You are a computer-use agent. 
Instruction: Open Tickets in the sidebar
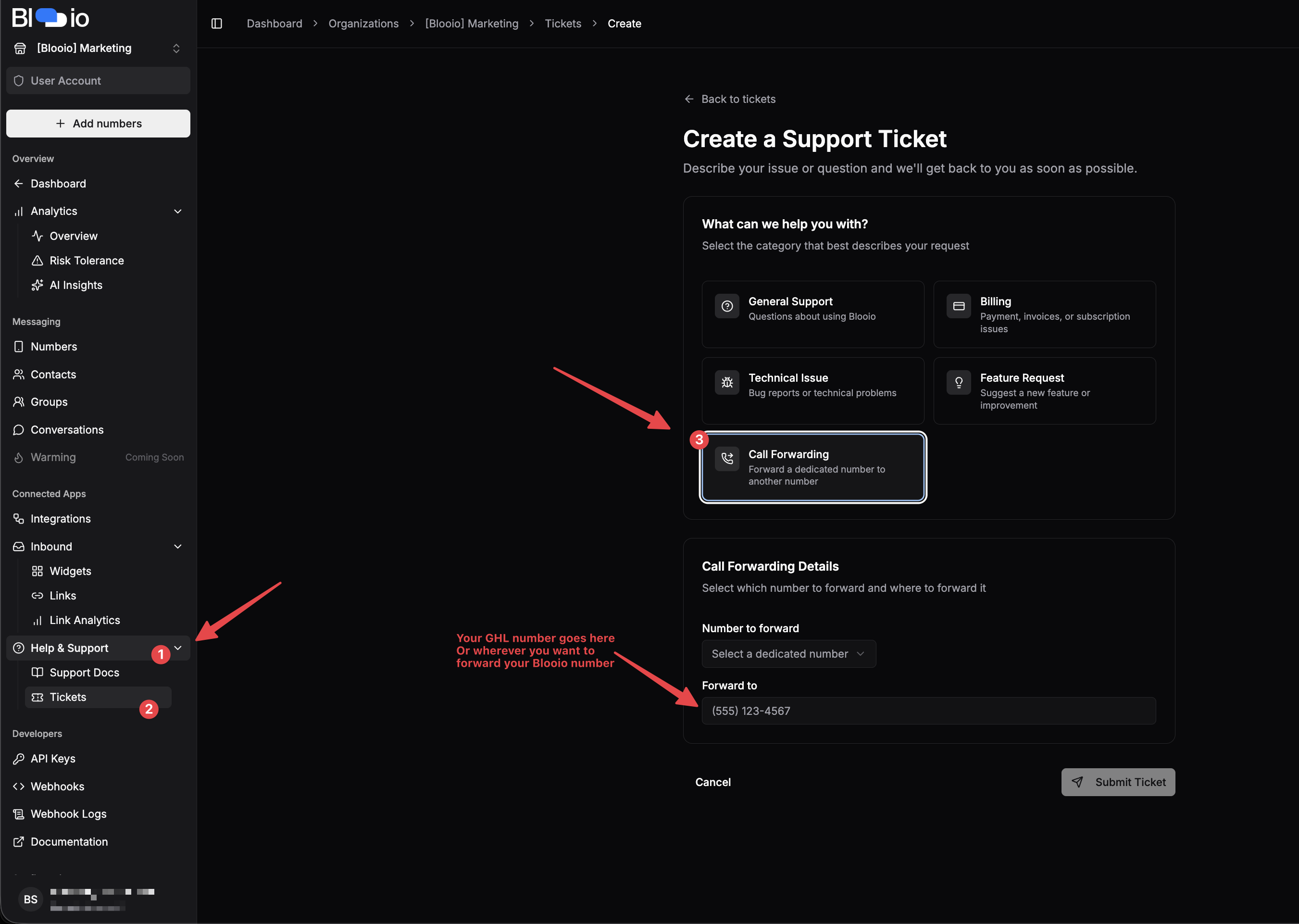tap(98, 697)
